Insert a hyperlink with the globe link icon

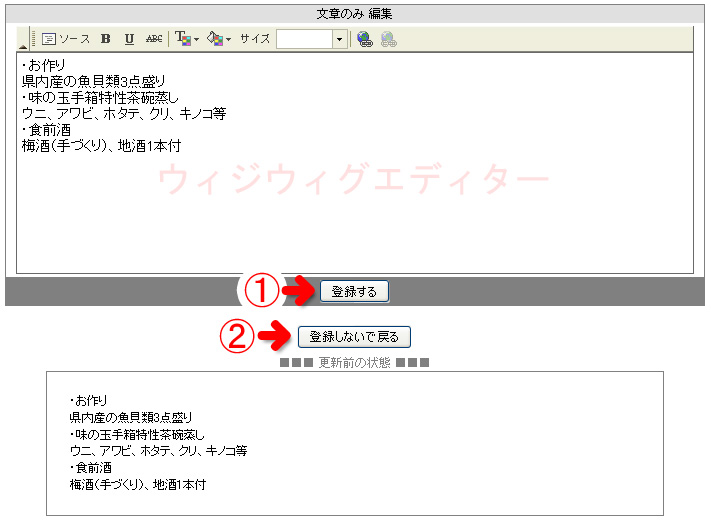(365, 39)
